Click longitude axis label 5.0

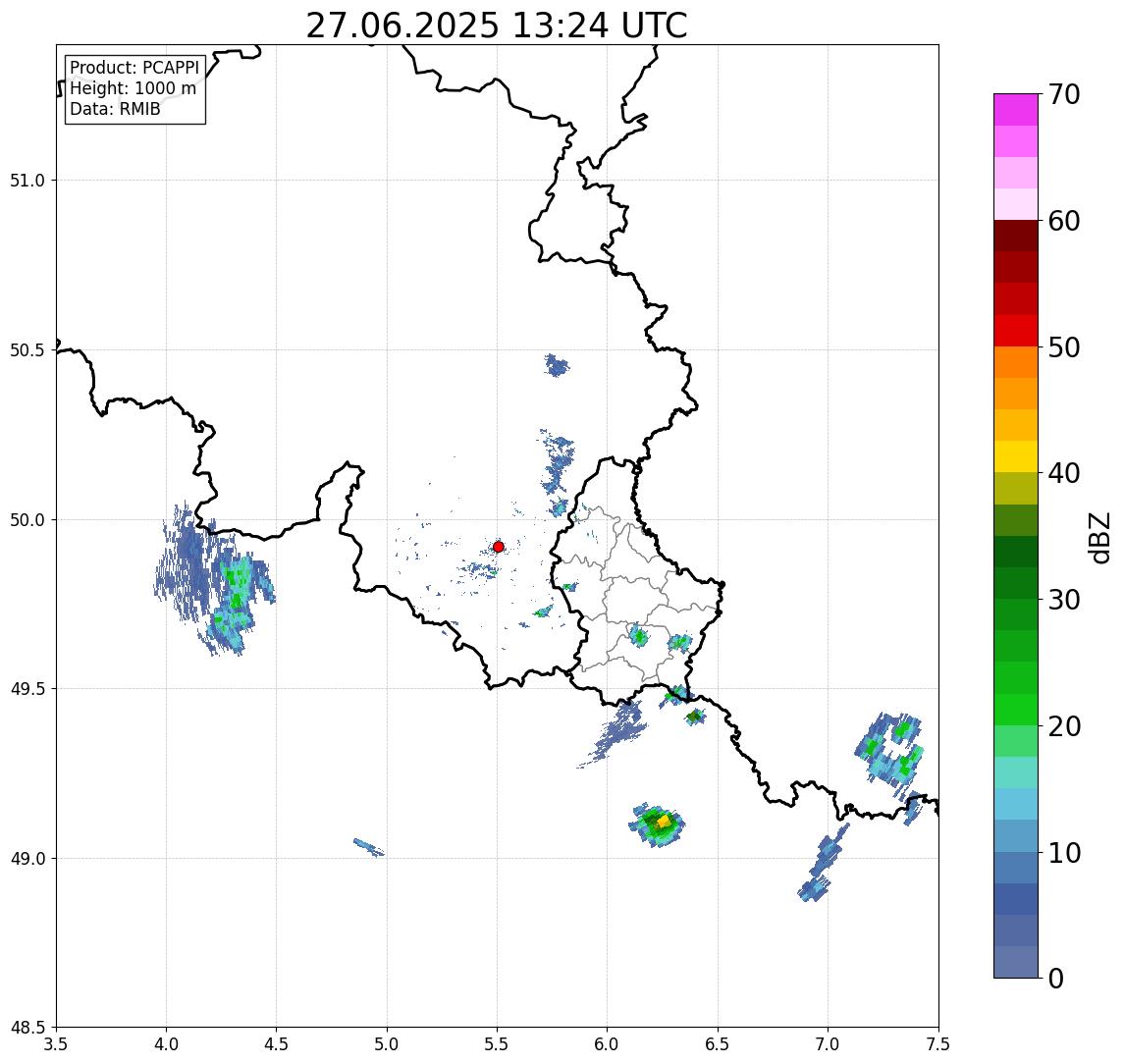[x=387, y=1044]
